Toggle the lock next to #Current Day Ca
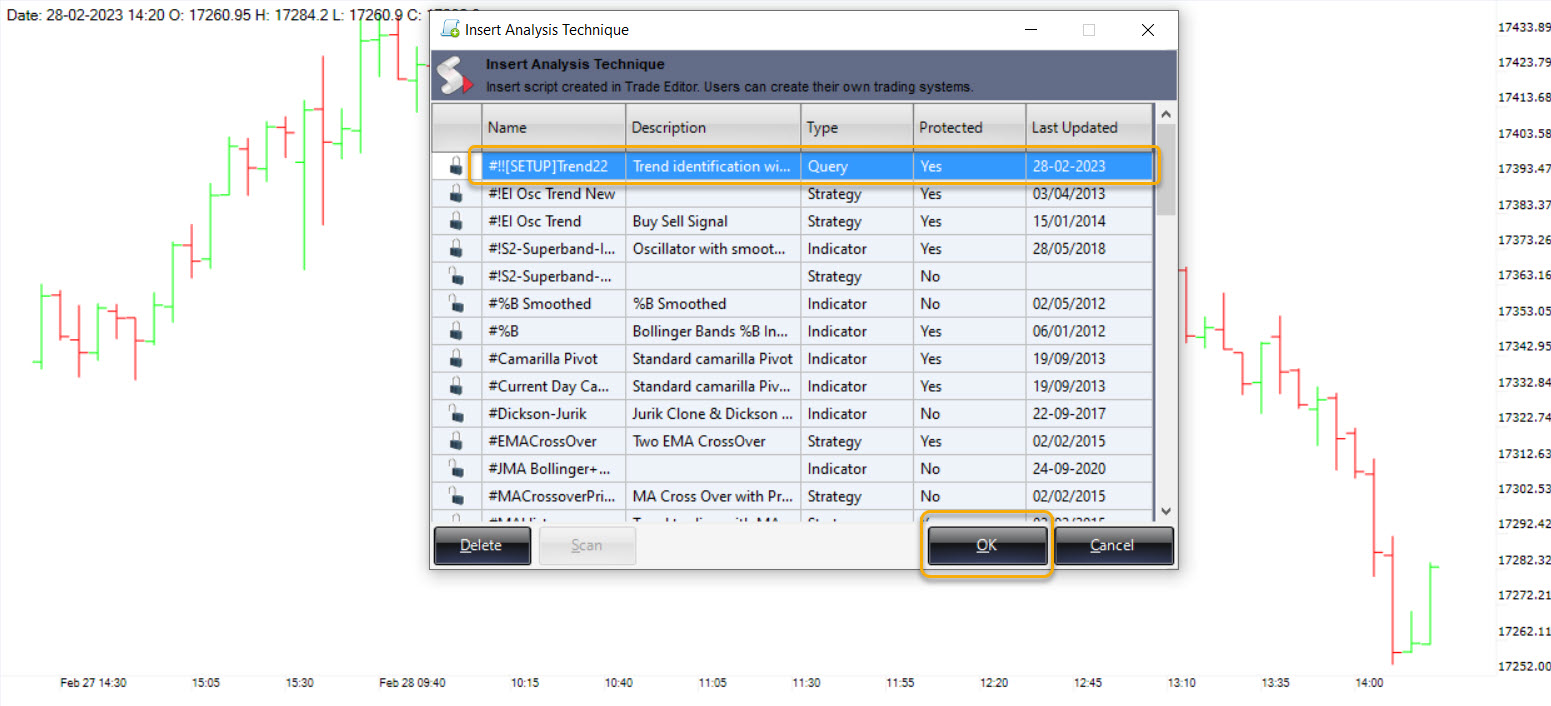 click(456, 386)
